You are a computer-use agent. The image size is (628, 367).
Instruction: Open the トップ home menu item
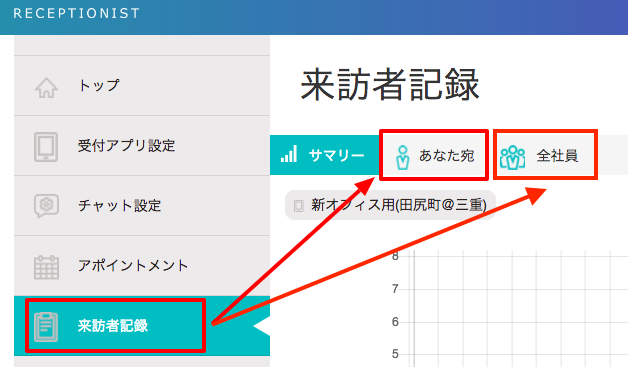click(142, 86)
